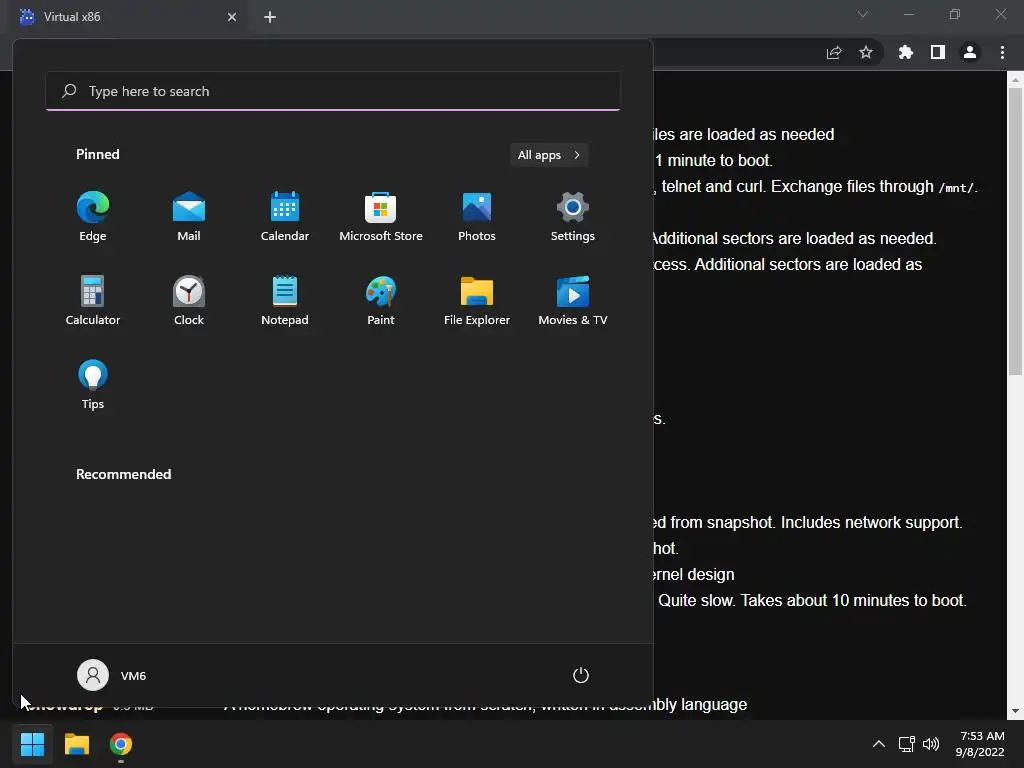The width and height of the screenshot is (1024, 768).
Task: Open the Calculator app
Action: click(93, 300)
